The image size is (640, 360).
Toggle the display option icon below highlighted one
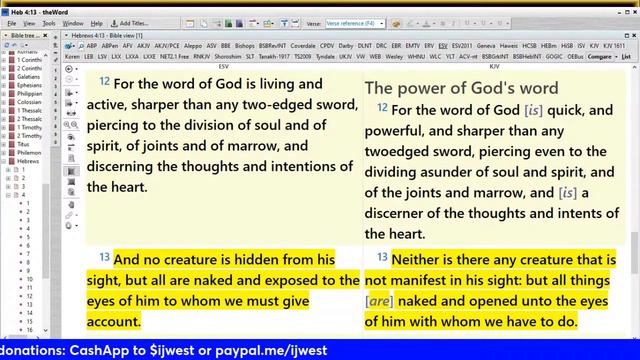click(x=71, y=182)
